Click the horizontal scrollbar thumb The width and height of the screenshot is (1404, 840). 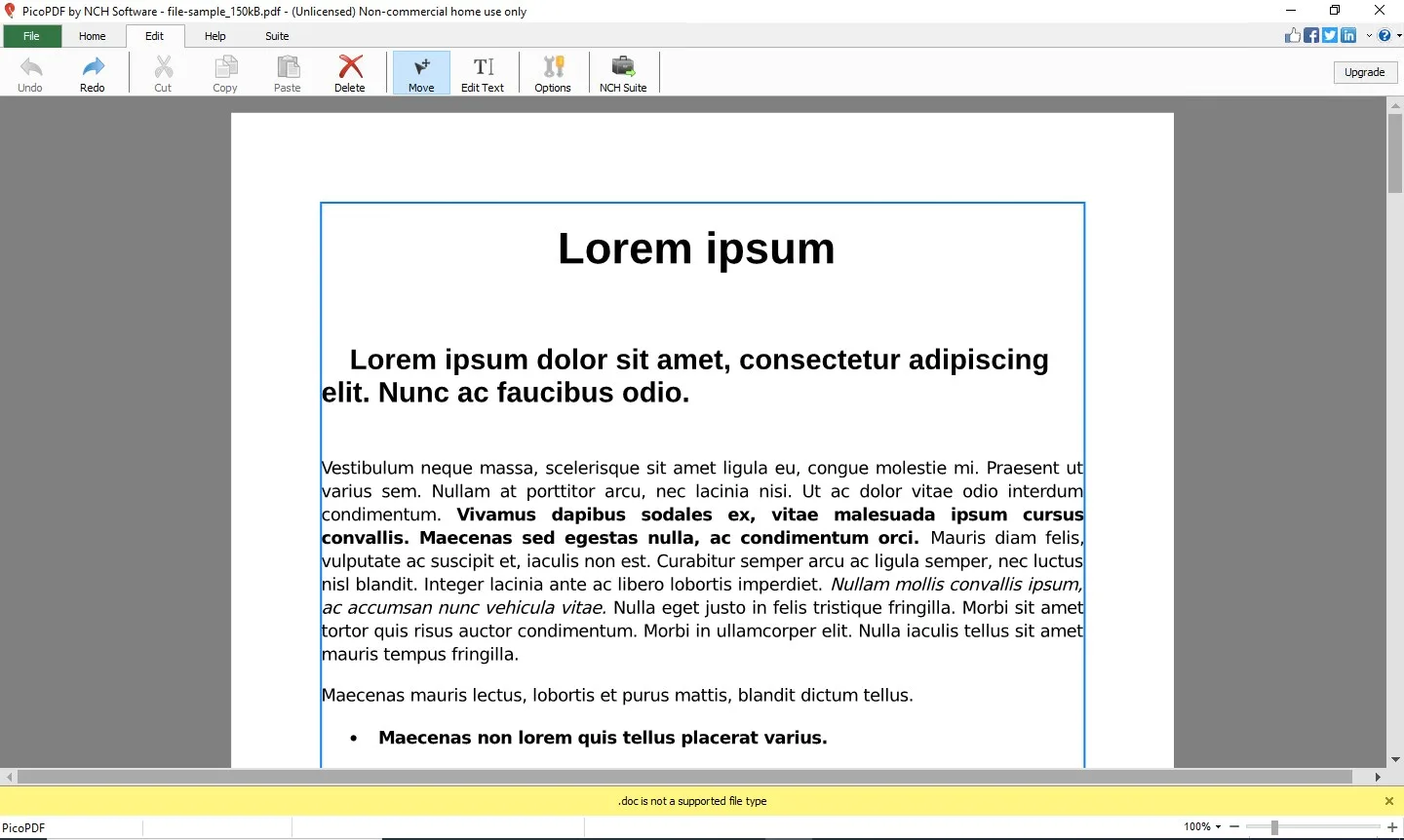pos(684,777)
